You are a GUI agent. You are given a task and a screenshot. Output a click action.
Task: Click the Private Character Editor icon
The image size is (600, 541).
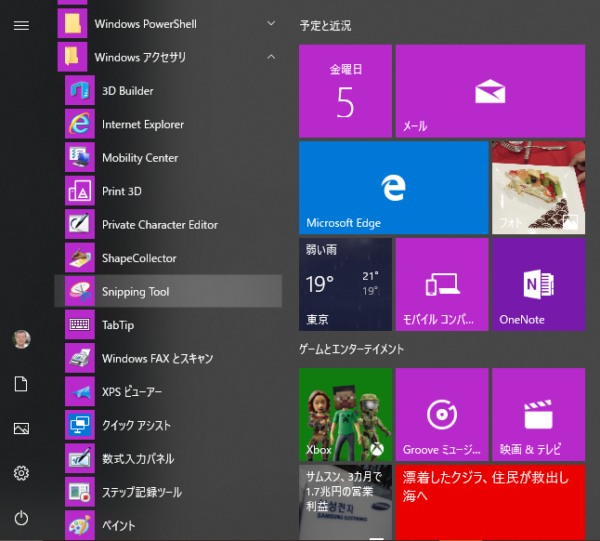pos(80,225)
